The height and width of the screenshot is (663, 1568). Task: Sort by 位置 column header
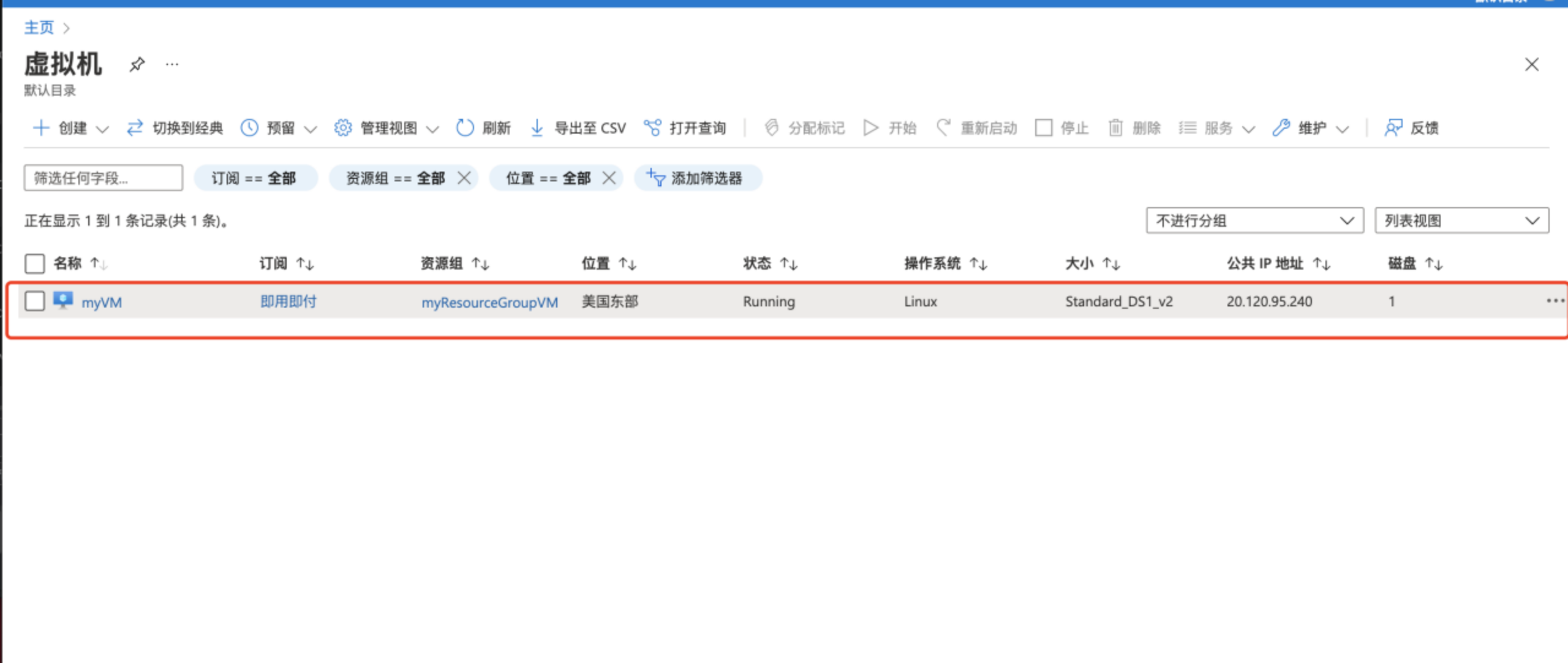coord(609,263)
